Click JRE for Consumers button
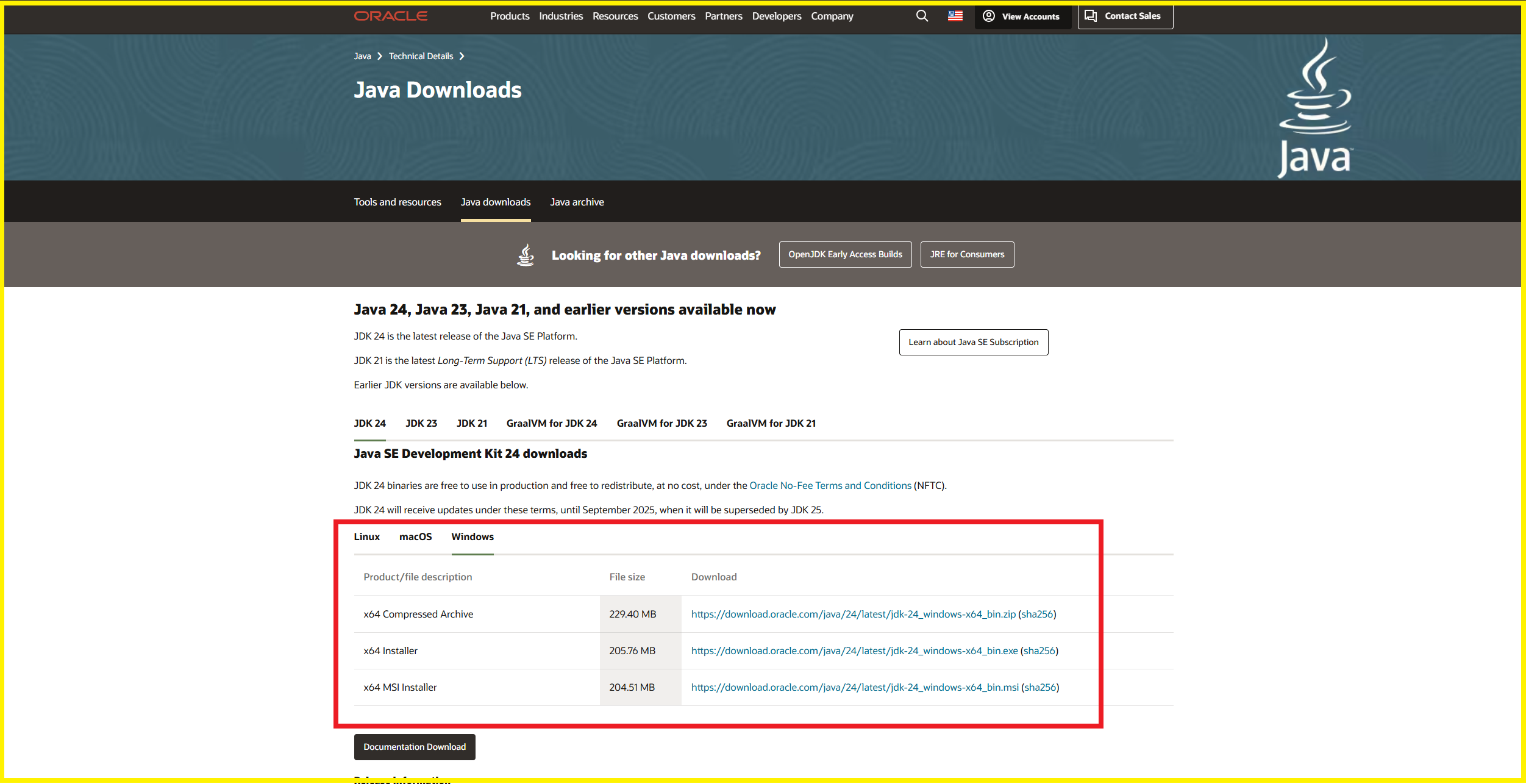This screenshot has height=784, width=1526. [967, 255]
